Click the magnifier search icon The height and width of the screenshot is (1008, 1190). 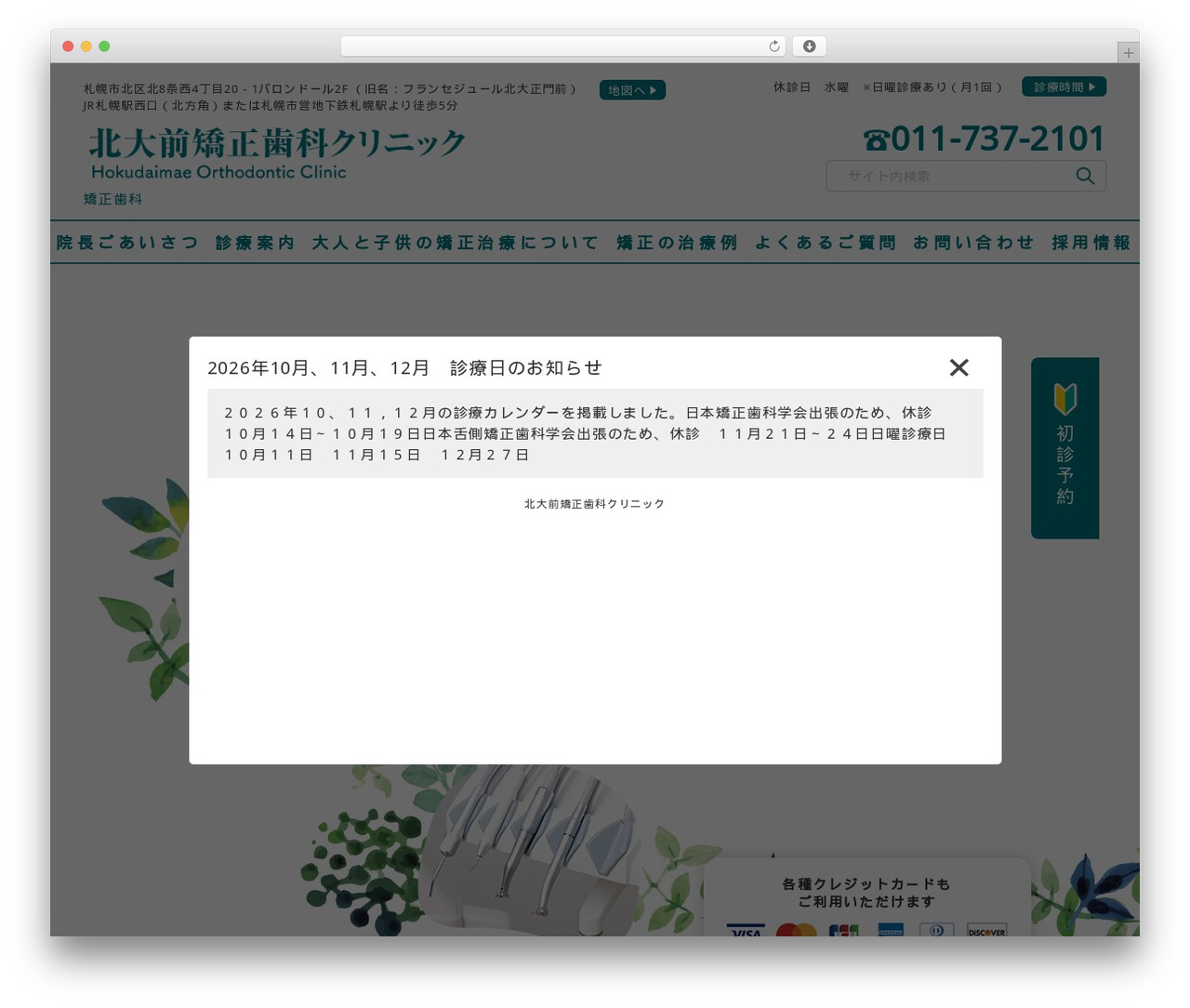click(x=1085, y=176)
